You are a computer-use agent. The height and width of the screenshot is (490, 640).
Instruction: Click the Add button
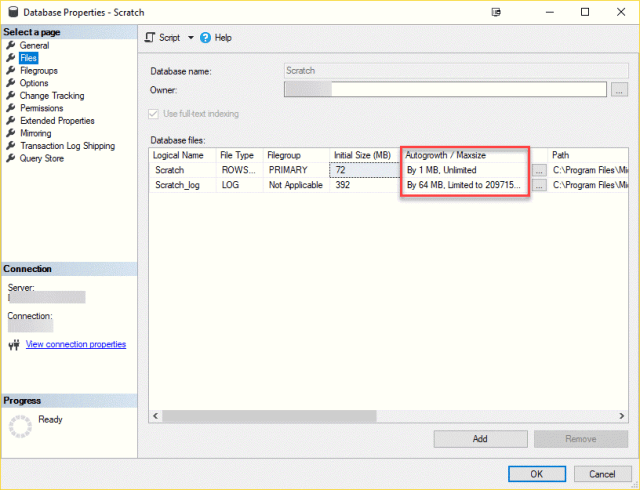pyautogui.click(x=480, y=439)
